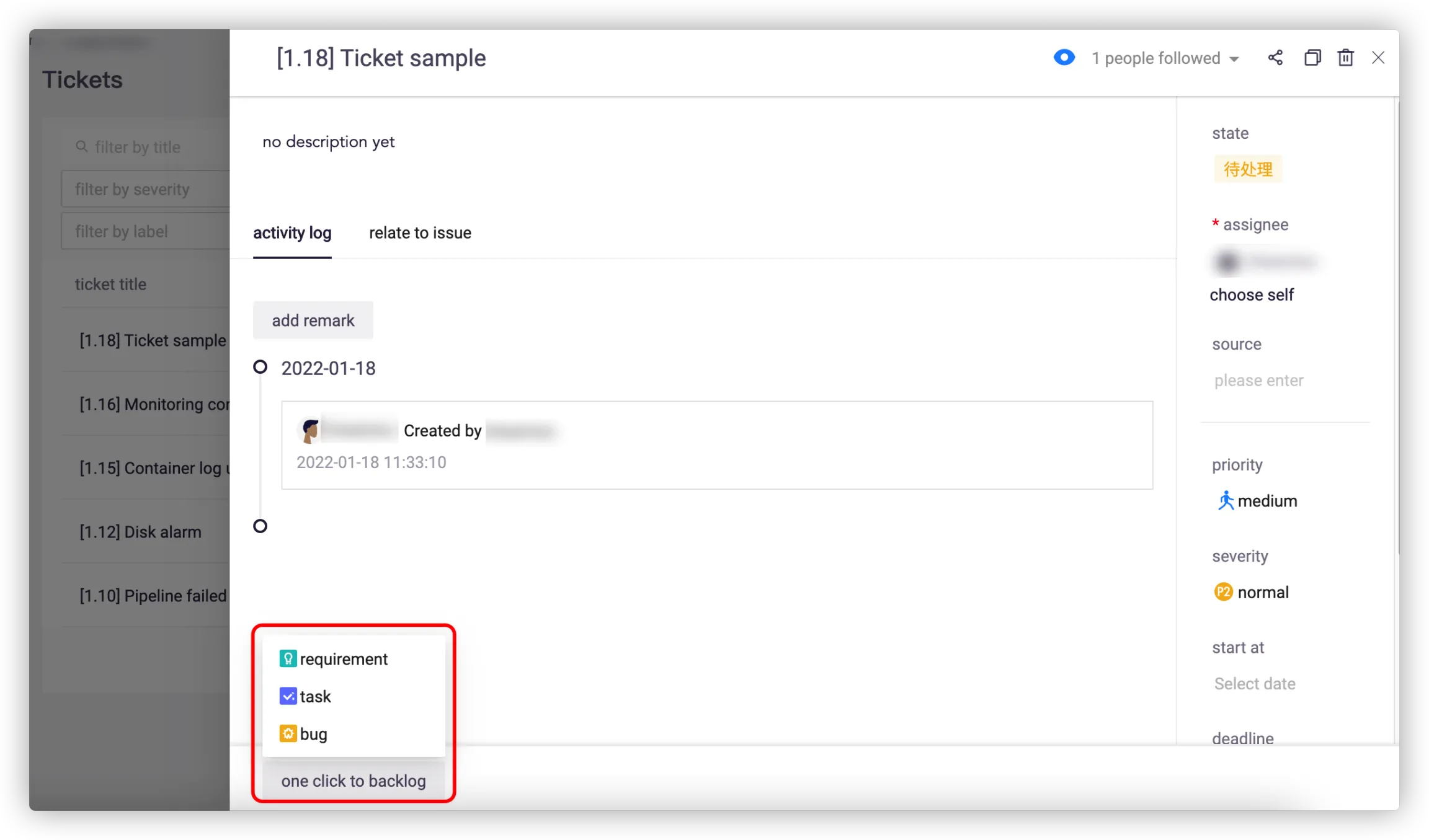Click the user avatar in activity log
Screen dimensions: 1429x840
point(309,430)
